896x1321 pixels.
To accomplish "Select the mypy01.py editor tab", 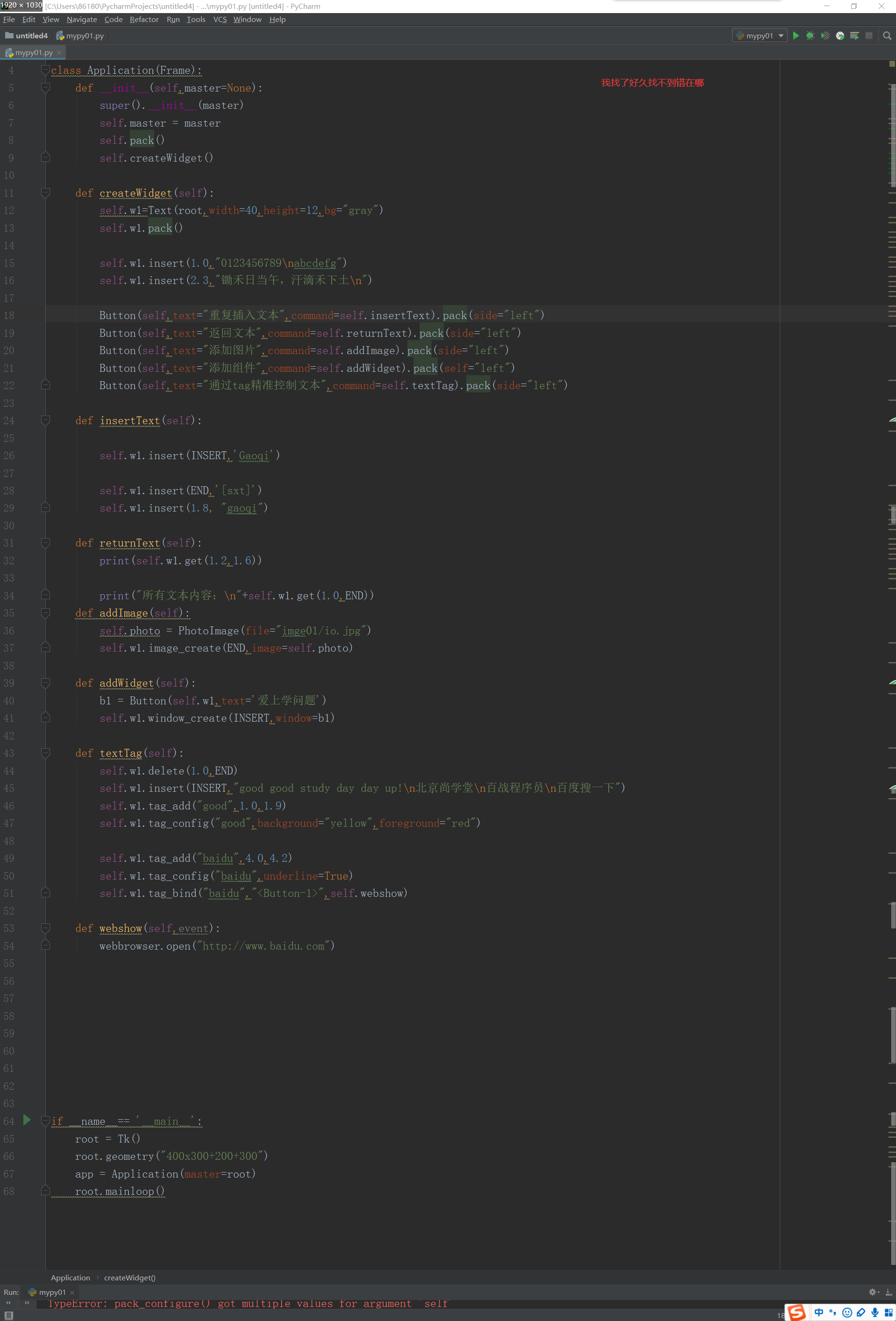I will 33,52.
